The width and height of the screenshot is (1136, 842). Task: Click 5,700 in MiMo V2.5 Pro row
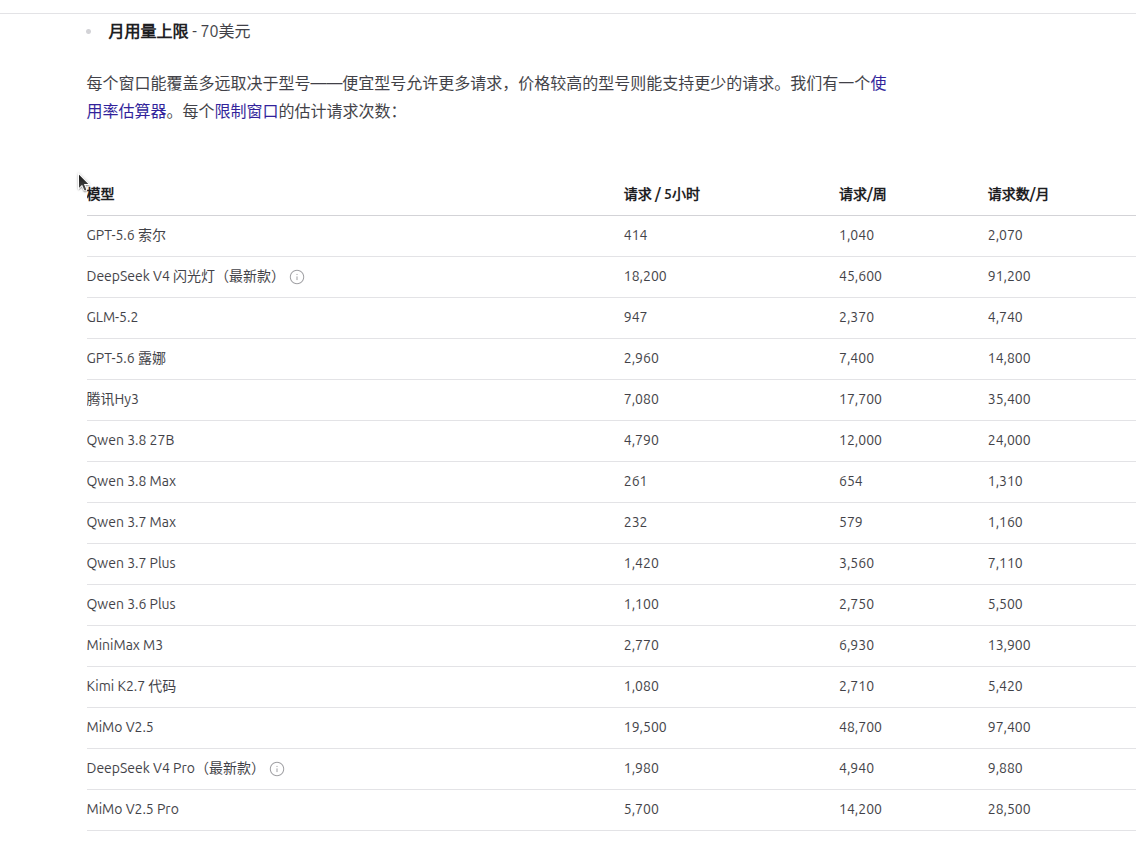click(641, 809)
